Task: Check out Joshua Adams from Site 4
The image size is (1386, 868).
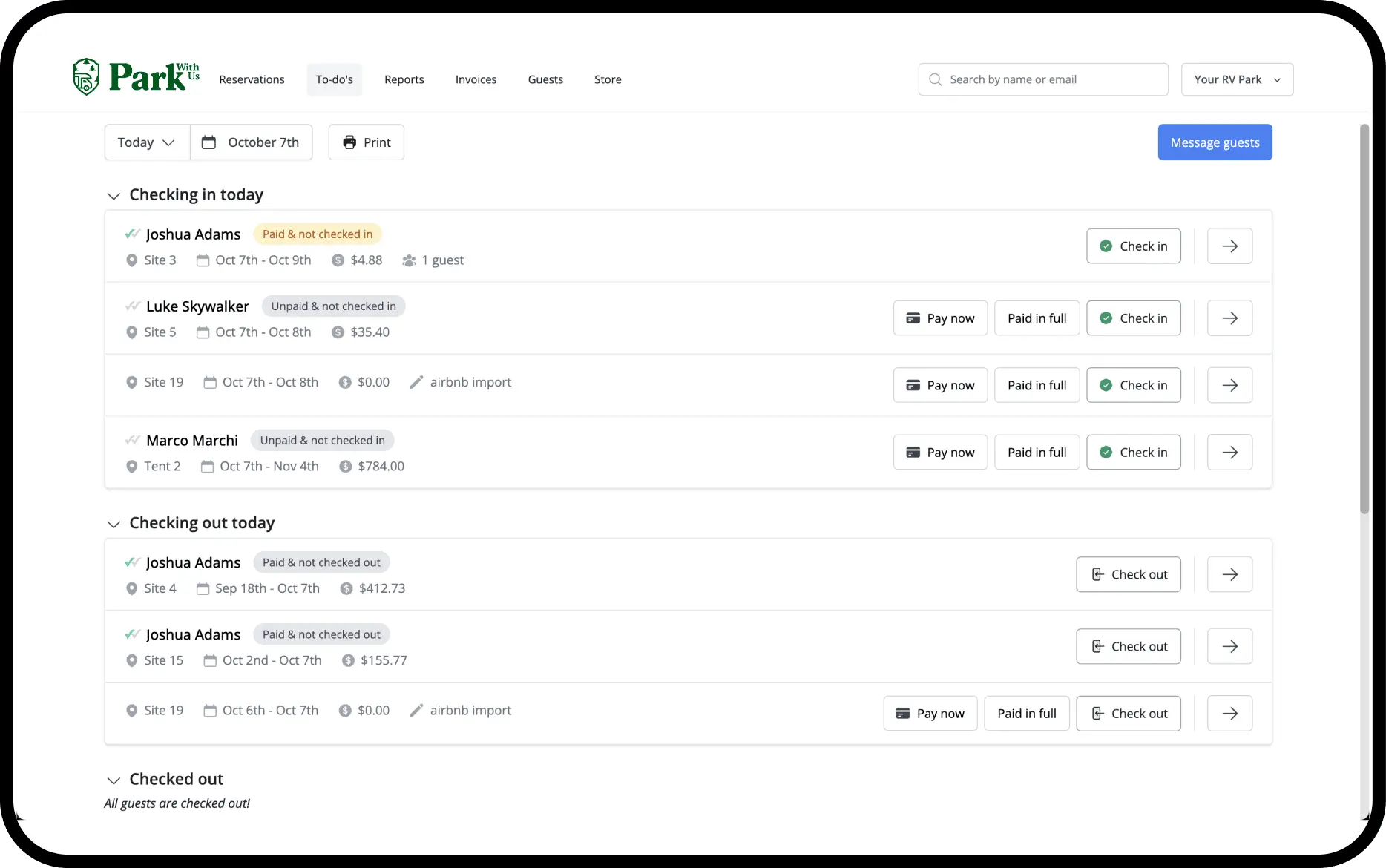Action: tap(1129, 574)
